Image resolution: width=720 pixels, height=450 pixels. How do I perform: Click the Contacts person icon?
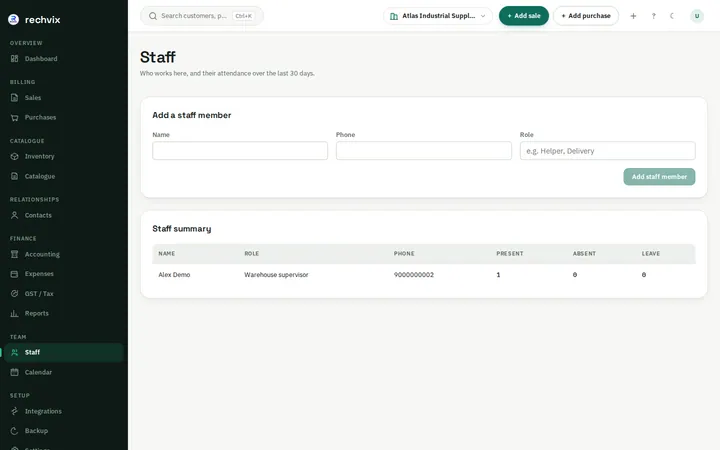click(15, 215)
